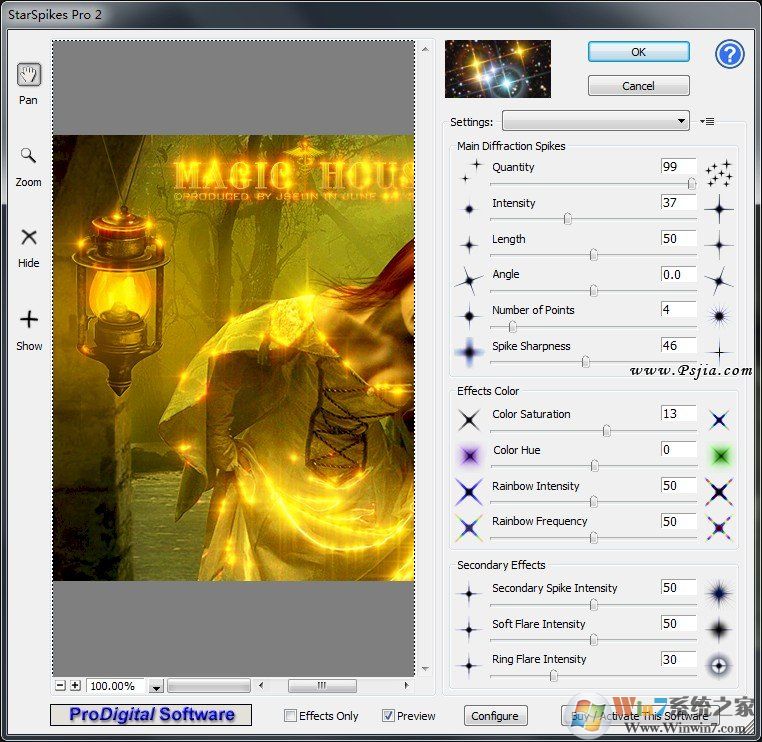Click the Show spikes tool

(x=28, y=320)
